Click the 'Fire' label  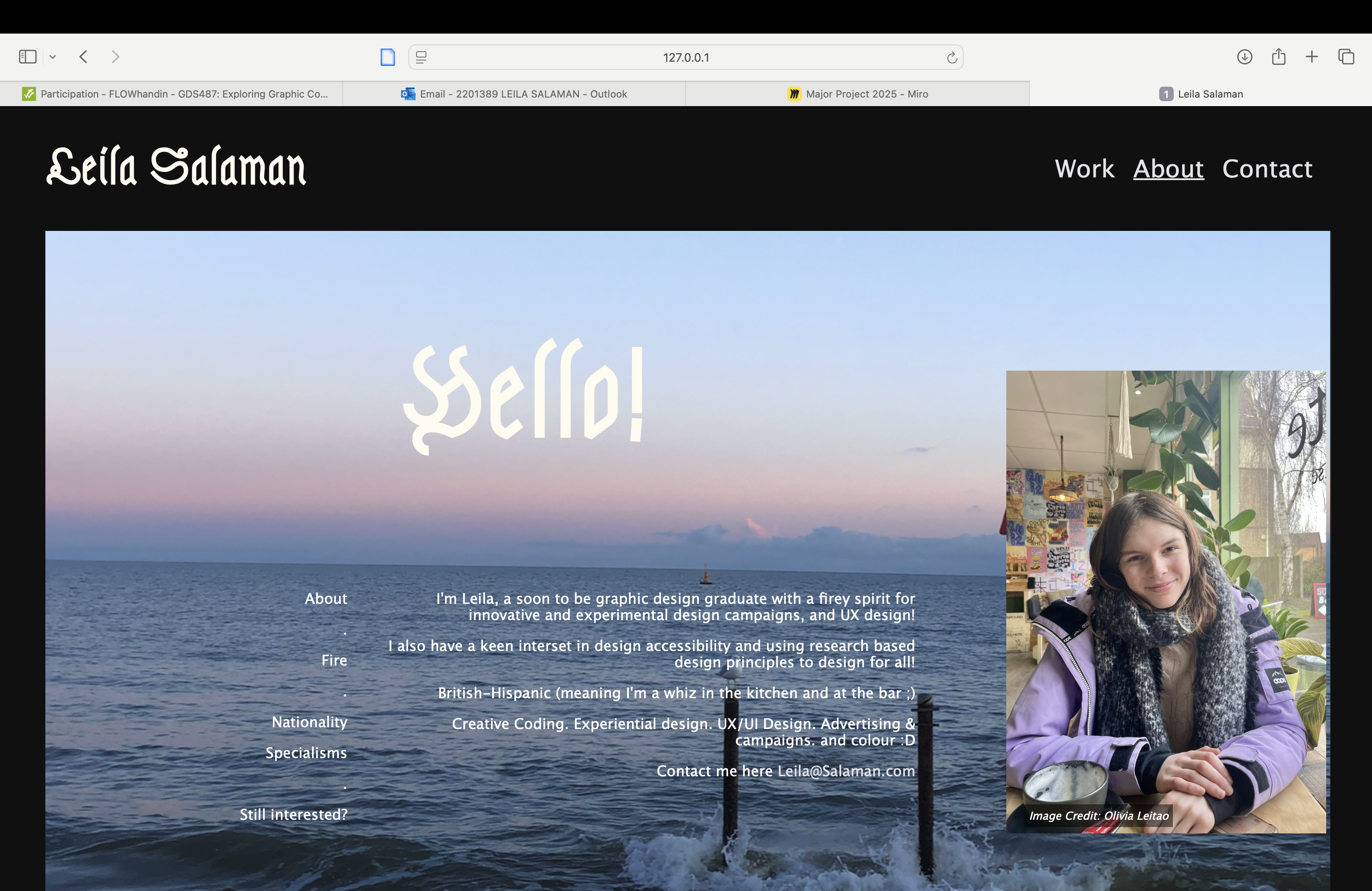[334, 660]
